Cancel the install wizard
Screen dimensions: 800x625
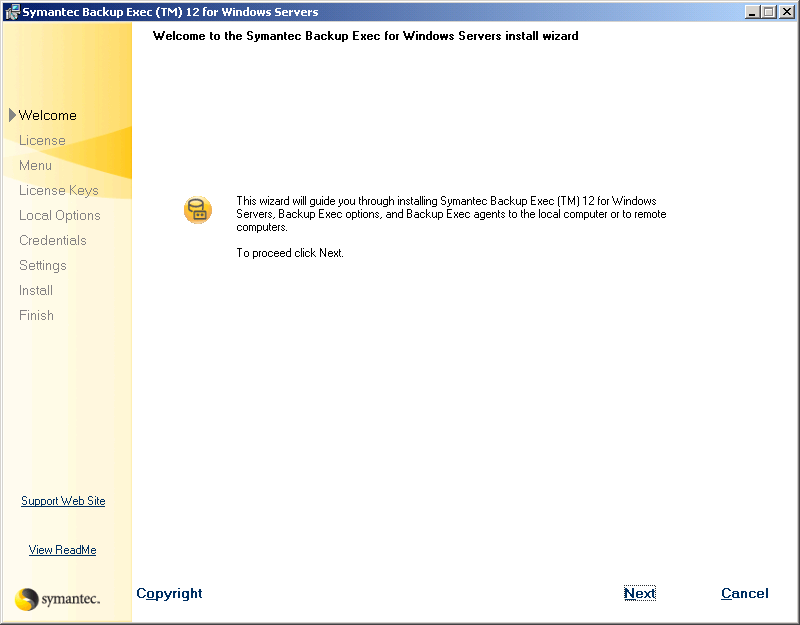point(744,593)
